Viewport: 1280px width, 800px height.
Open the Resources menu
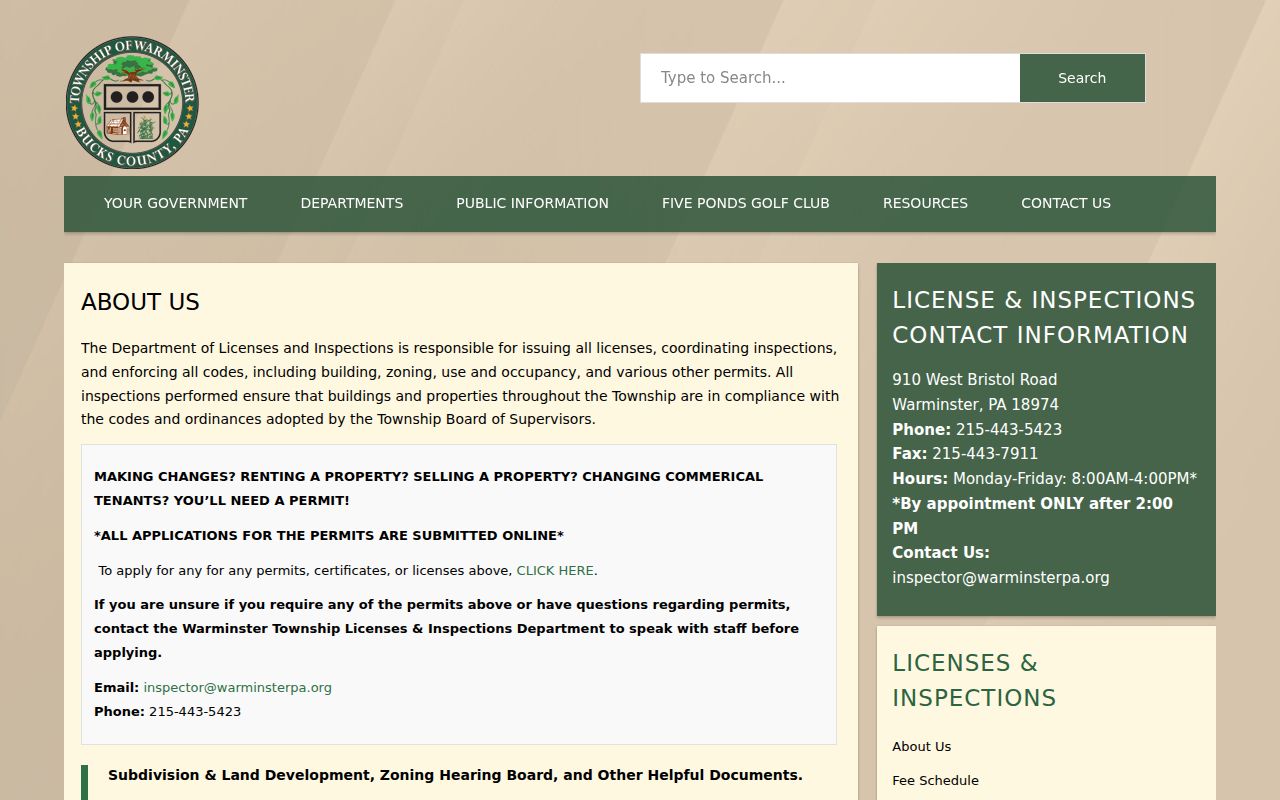pos(925,203)
